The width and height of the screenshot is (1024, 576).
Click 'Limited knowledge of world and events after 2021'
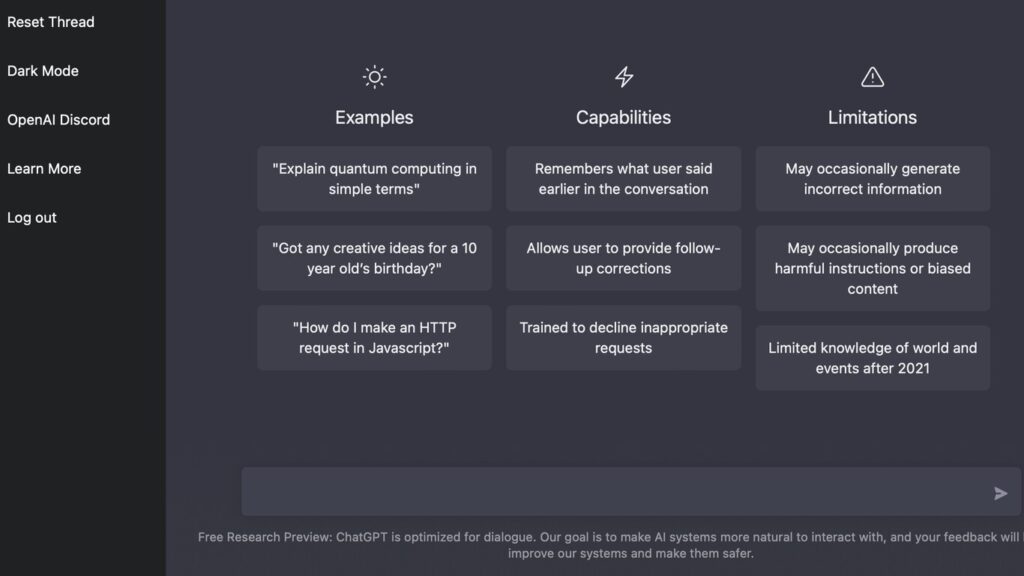click(x=872, y=358)
